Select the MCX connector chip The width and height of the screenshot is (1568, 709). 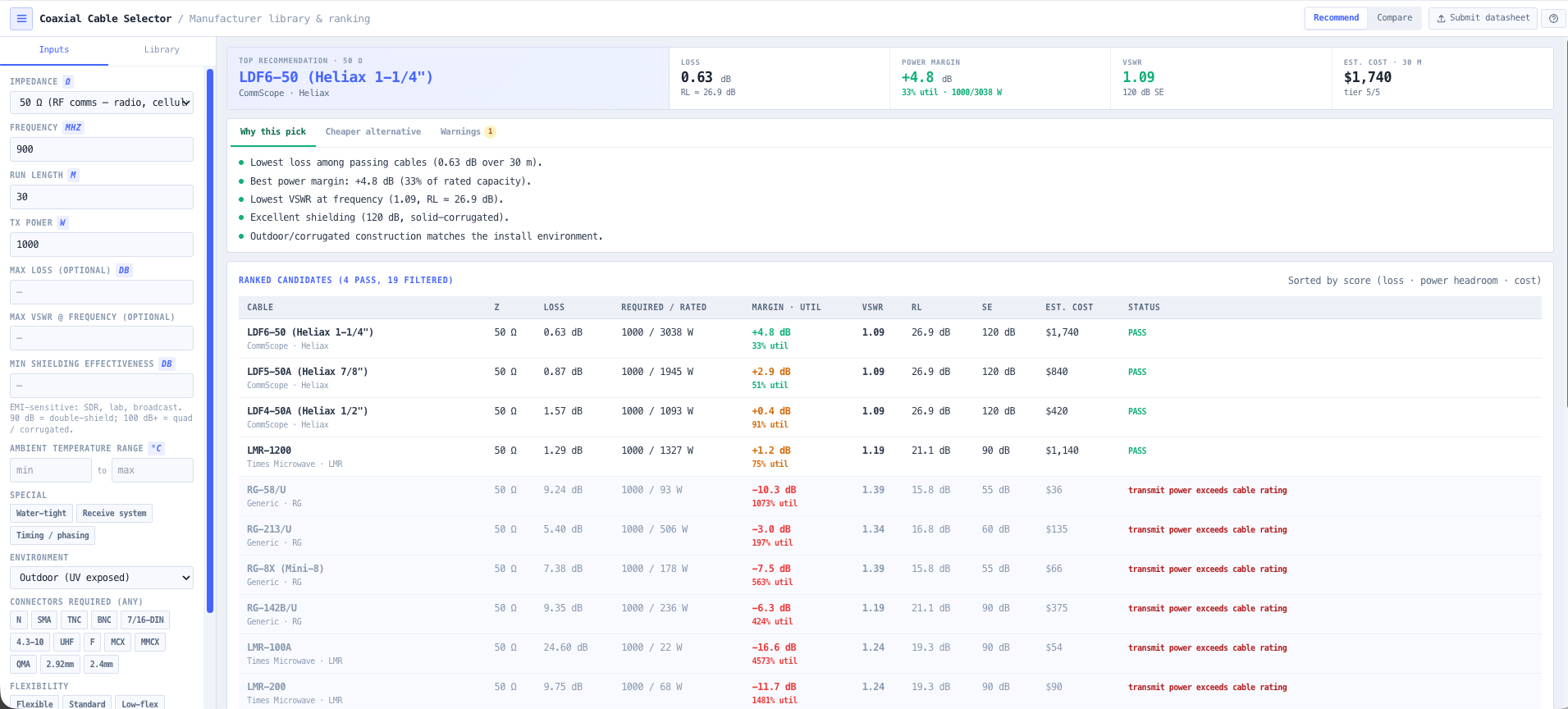(118, 643)
